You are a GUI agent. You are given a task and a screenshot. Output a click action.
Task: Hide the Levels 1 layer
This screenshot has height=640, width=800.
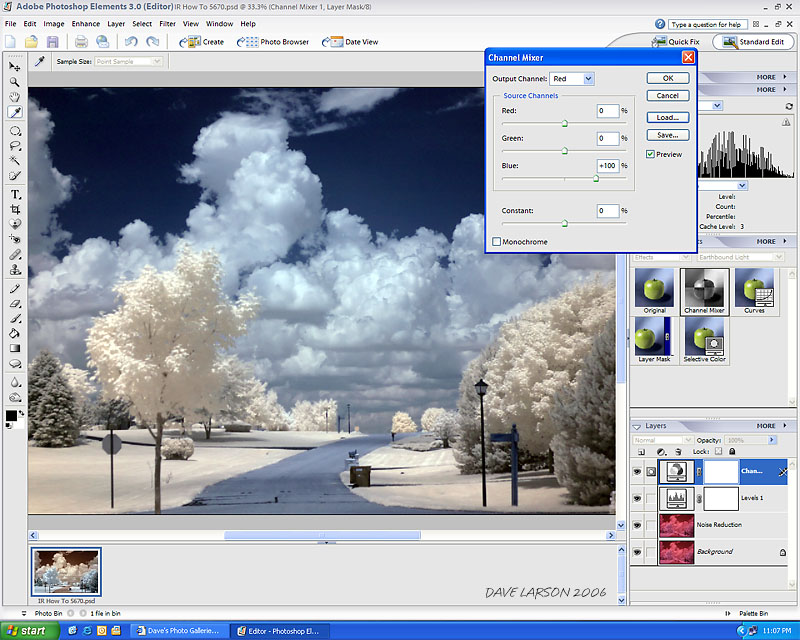tap(637, 498)
